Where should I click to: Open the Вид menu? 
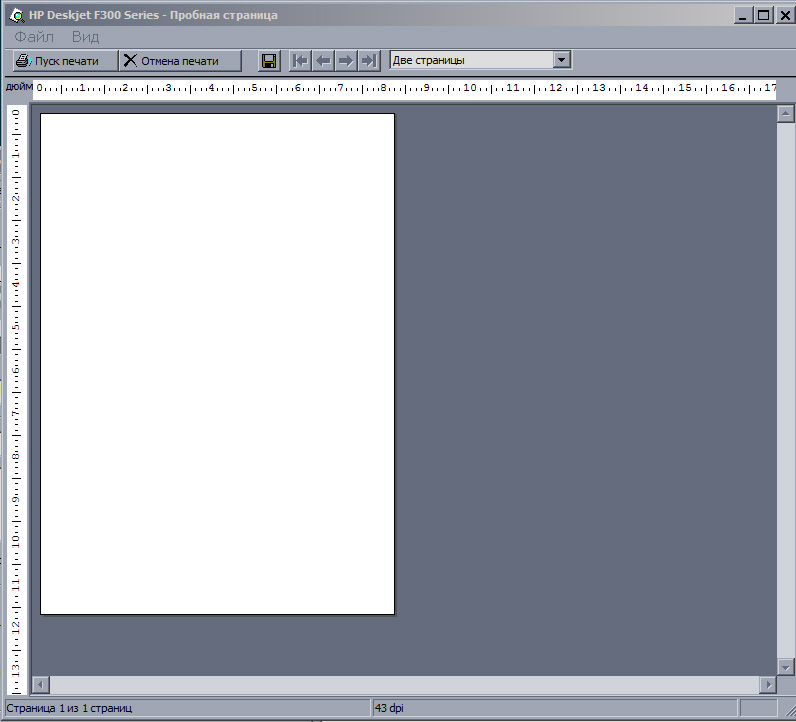85,37
